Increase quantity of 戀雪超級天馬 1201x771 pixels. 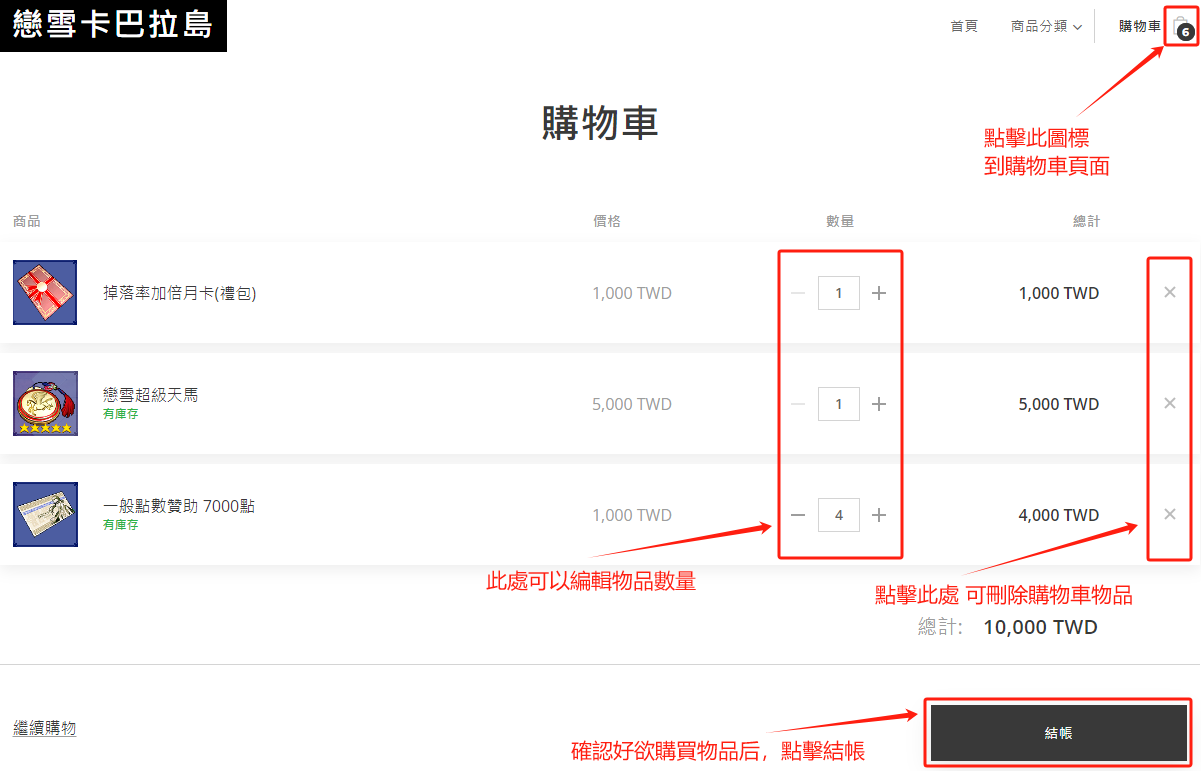879,404
